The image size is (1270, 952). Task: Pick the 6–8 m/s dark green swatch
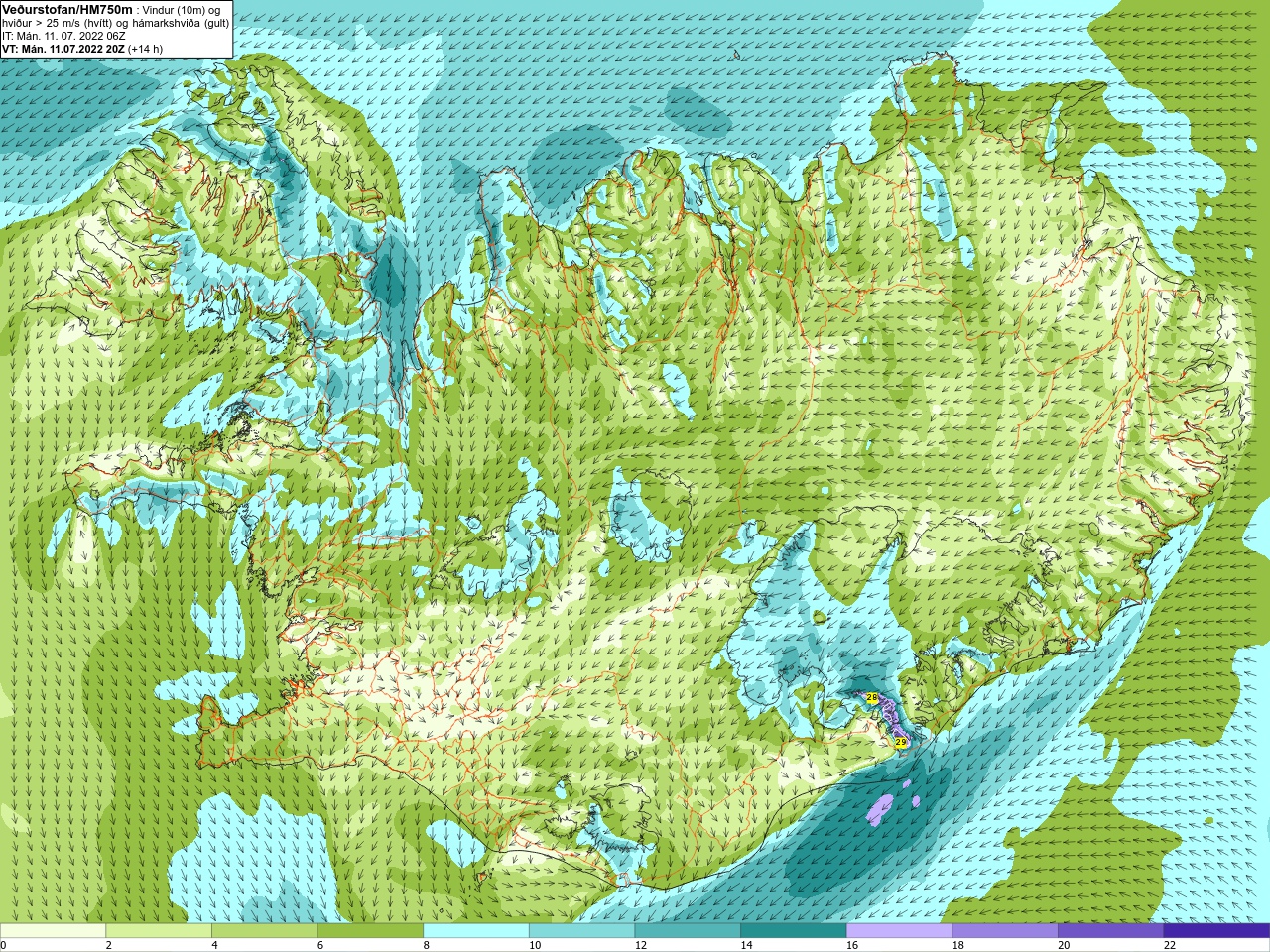370,931
